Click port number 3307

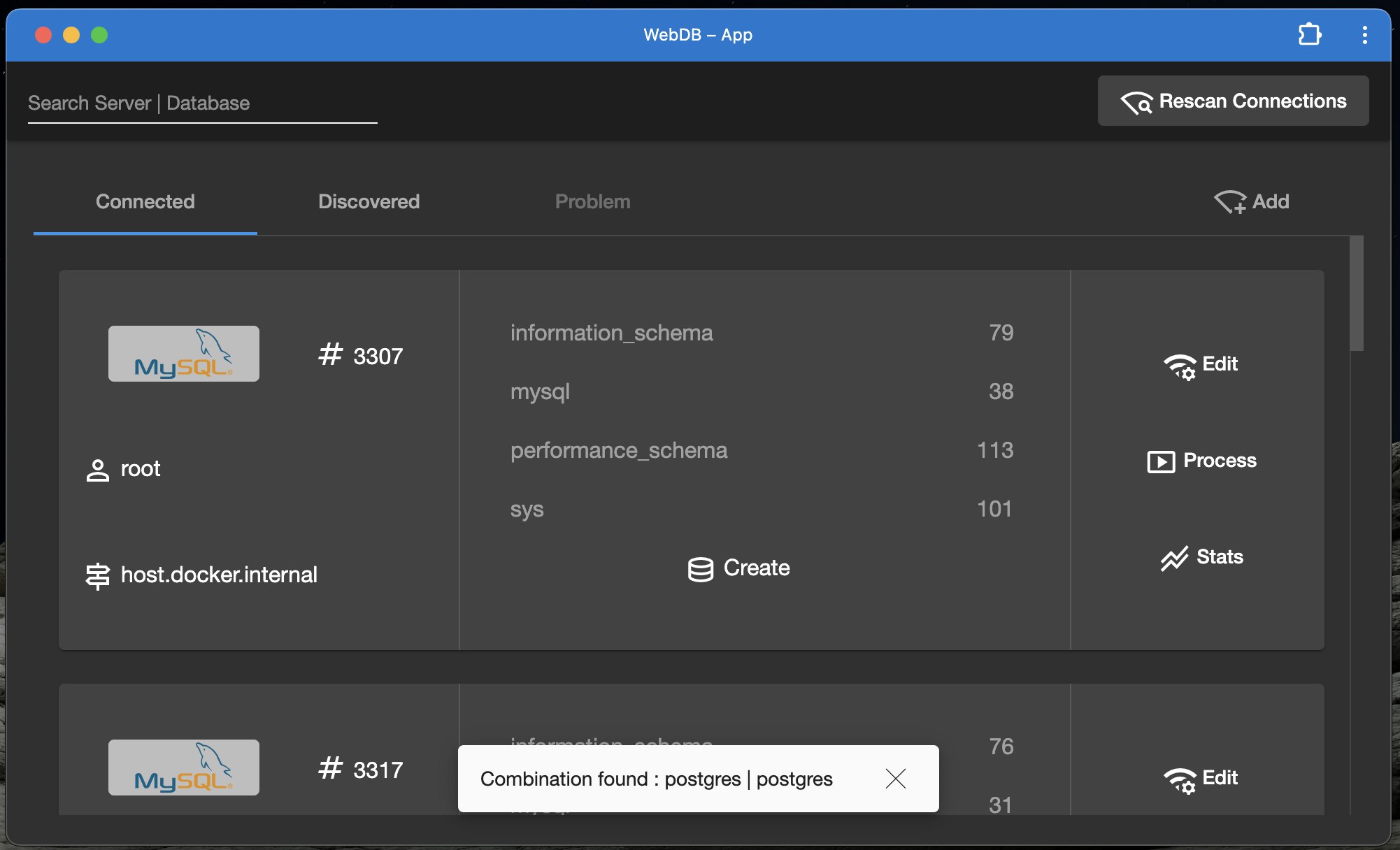(378, 356)
